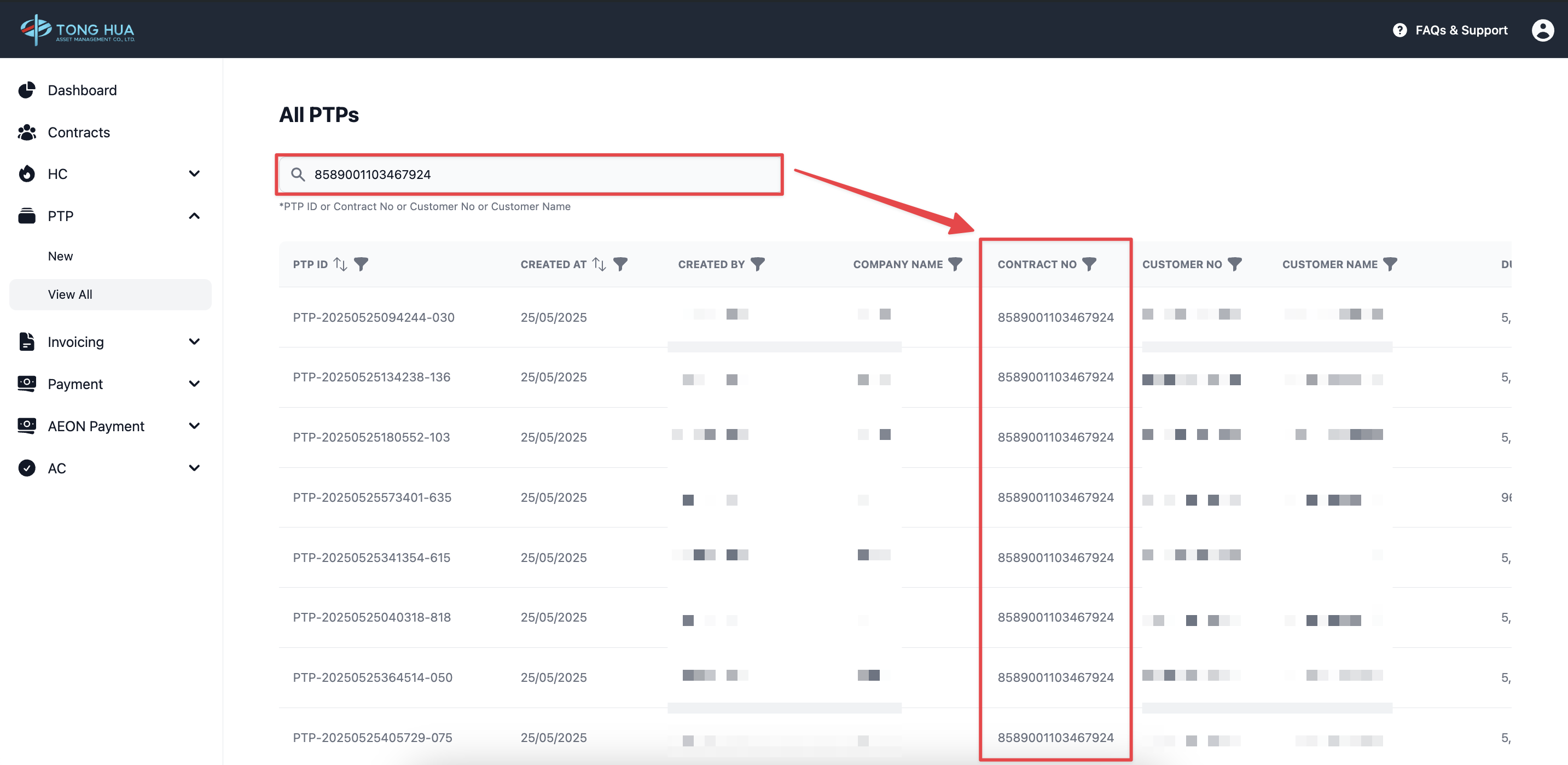Click Customer No filter funnel icon
This screenshot has height=765, width=1568.
pyautogui.click(x=1234, y=264)
